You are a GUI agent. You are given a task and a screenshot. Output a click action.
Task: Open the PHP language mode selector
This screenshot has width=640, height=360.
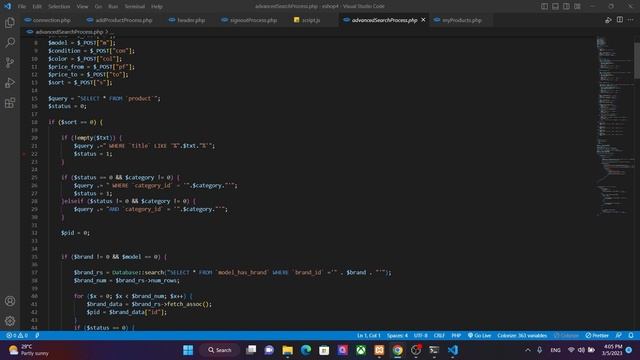click(456, 336)
